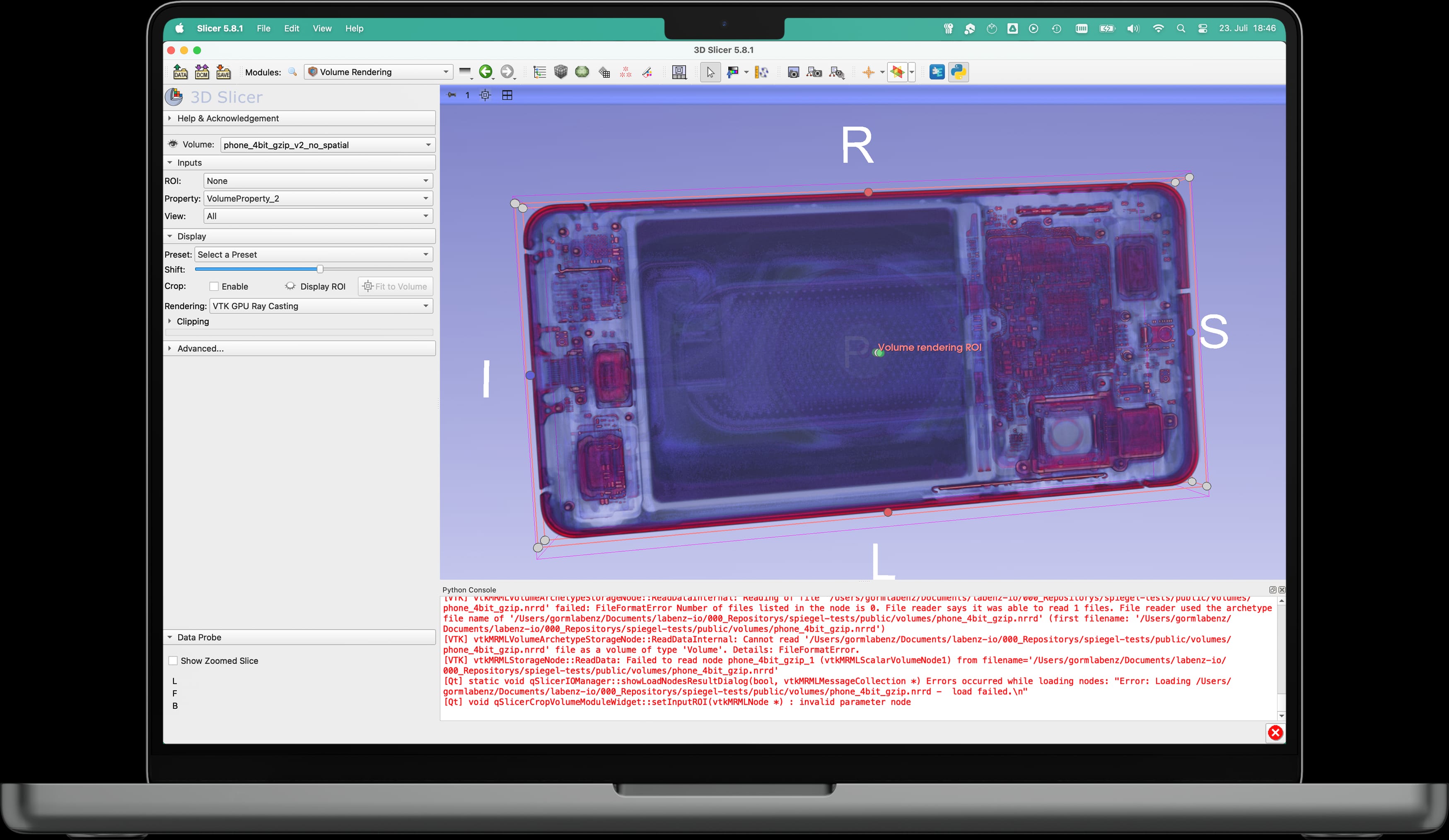Adjust the Shift slider handle

coord(320,269)
